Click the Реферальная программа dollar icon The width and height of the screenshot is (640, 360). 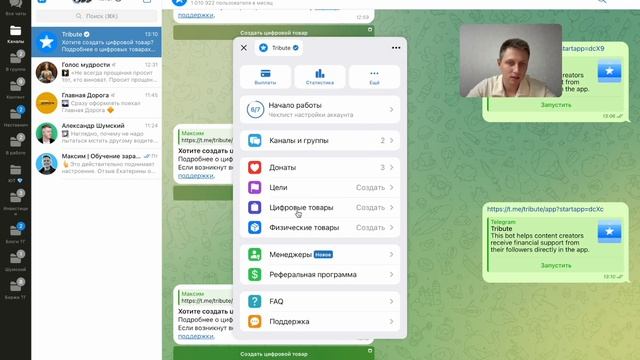[255, 274]
